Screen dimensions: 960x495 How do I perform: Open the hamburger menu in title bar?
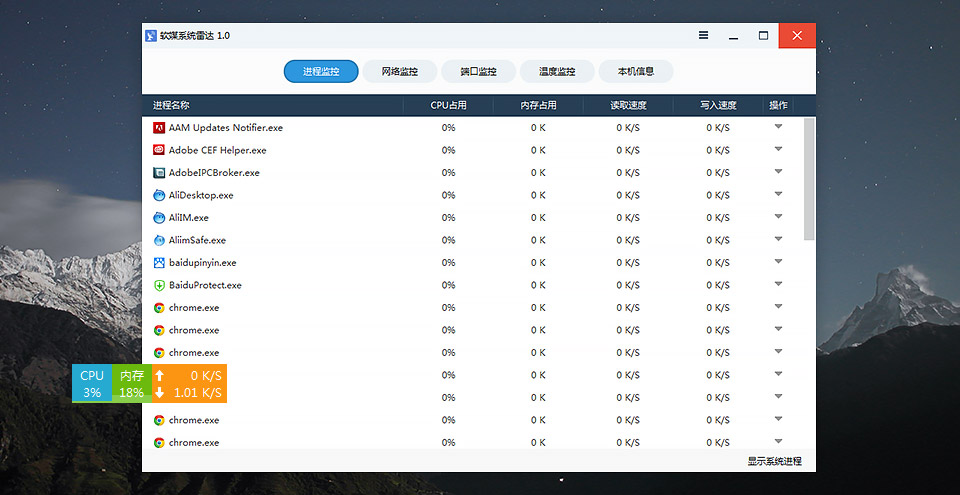pos(703,35)
